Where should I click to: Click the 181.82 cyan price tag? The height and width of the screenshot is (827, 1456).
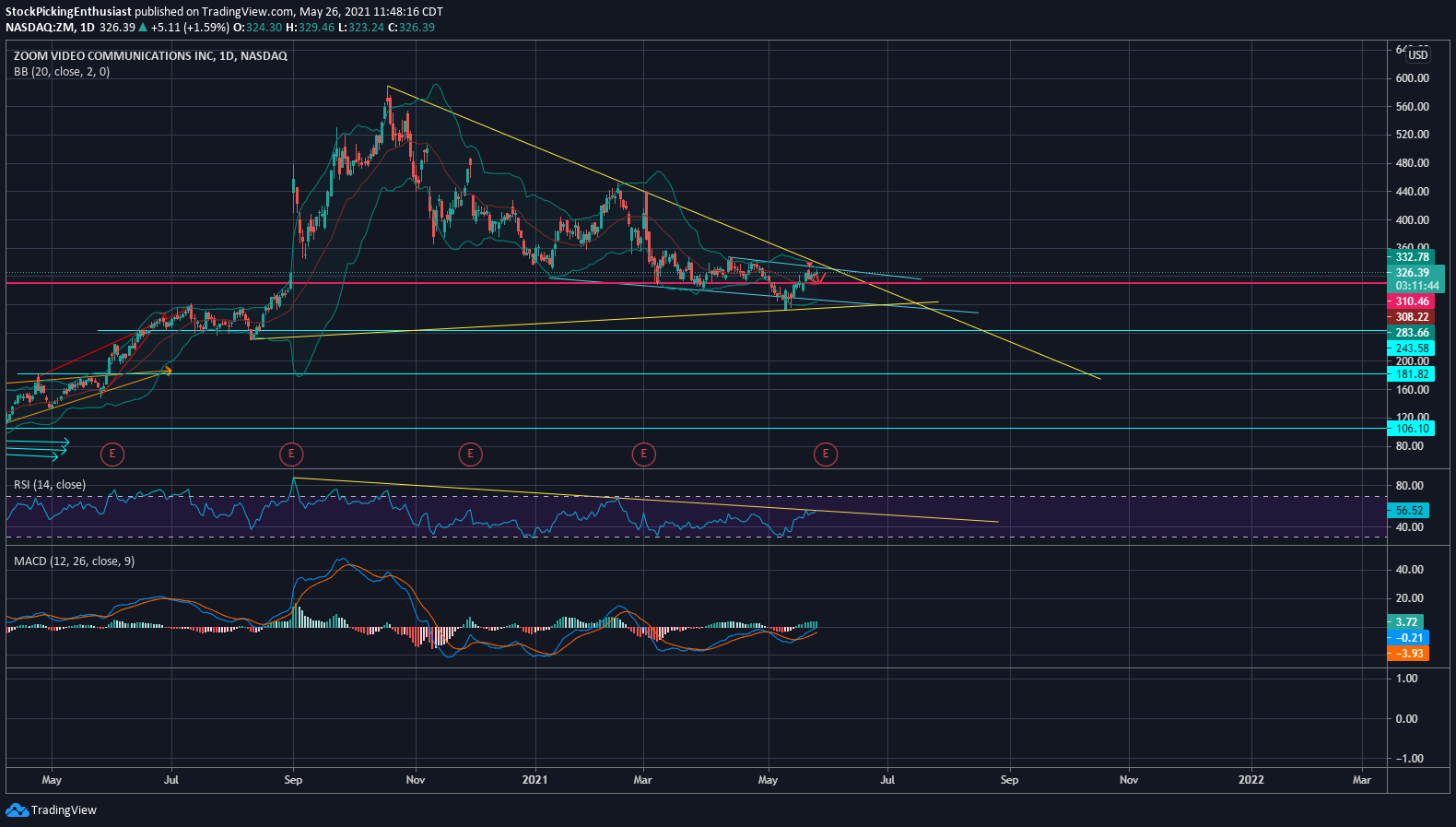(x=1411, y=374)
